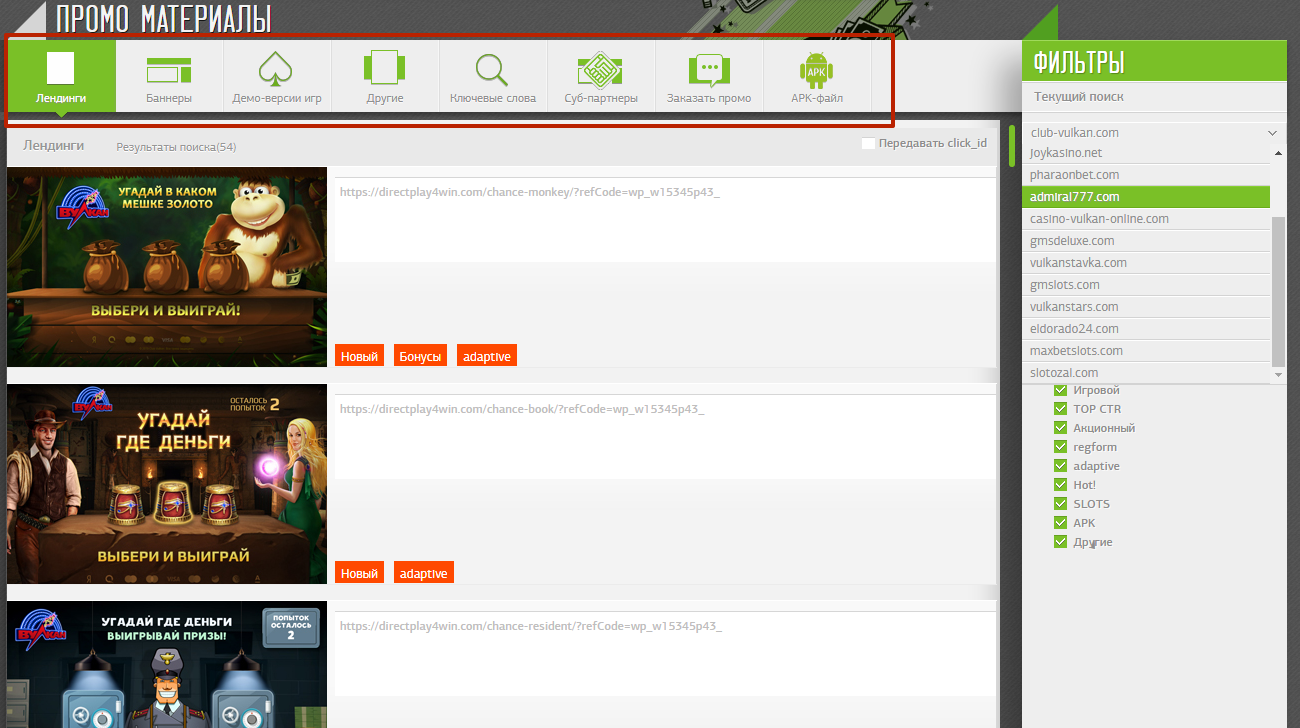Click the chance-book referral URL field
The image size is (1300, 728).
point(664,437)
